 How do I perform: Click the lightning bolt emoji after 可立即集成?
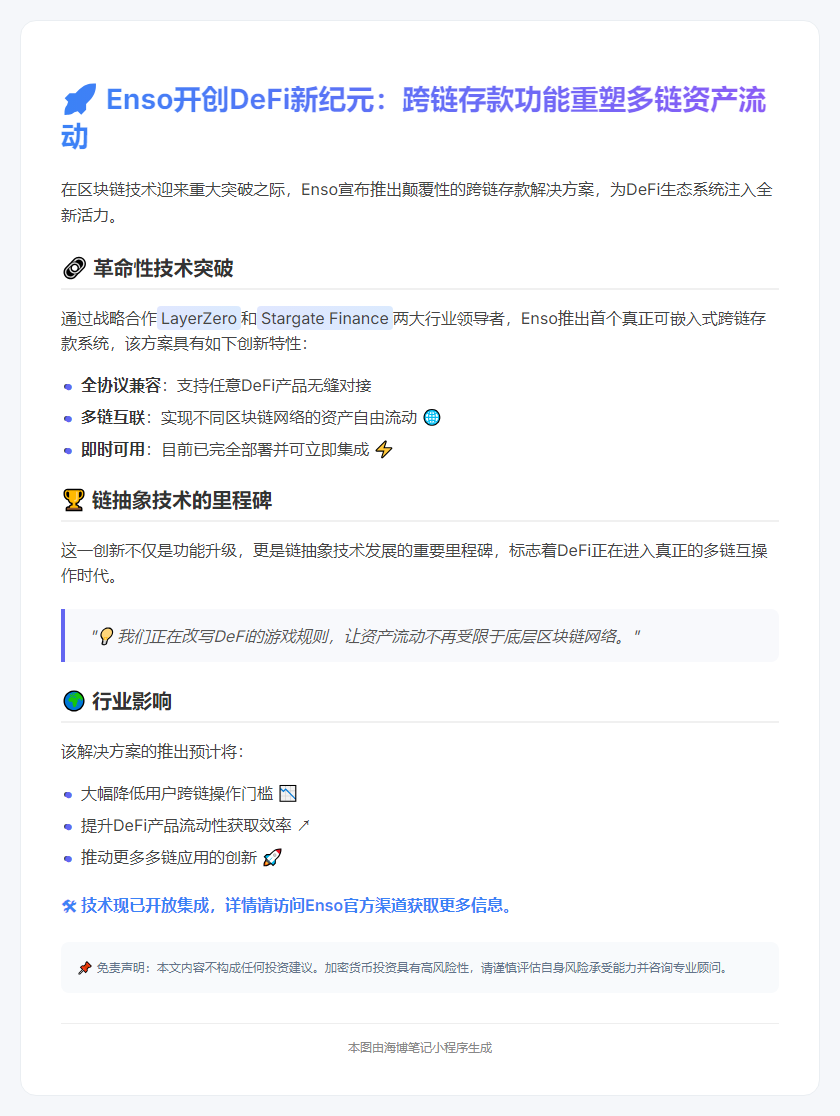coord(384,450)
